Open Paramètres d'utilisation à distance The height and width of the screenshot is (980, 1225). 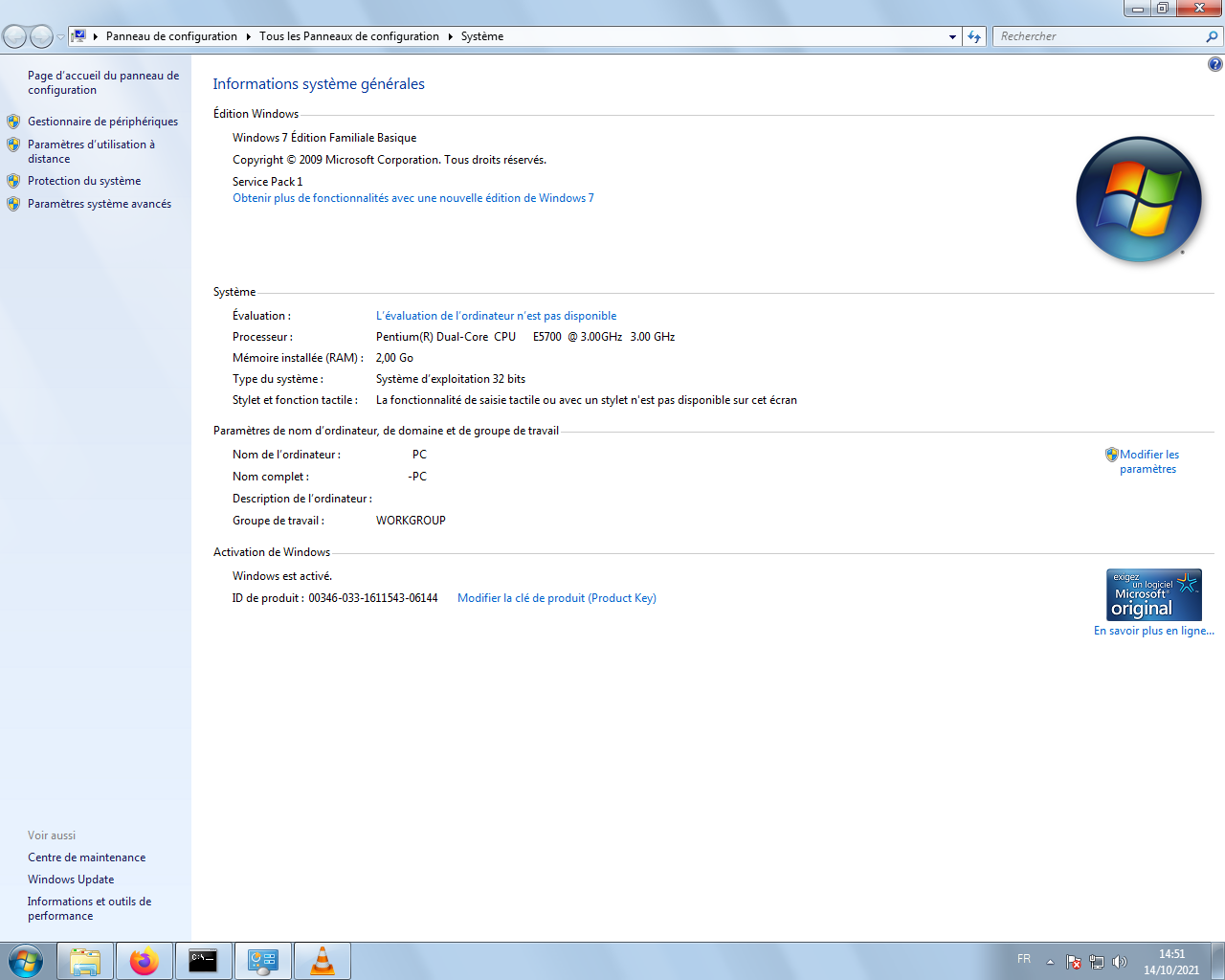91,151
